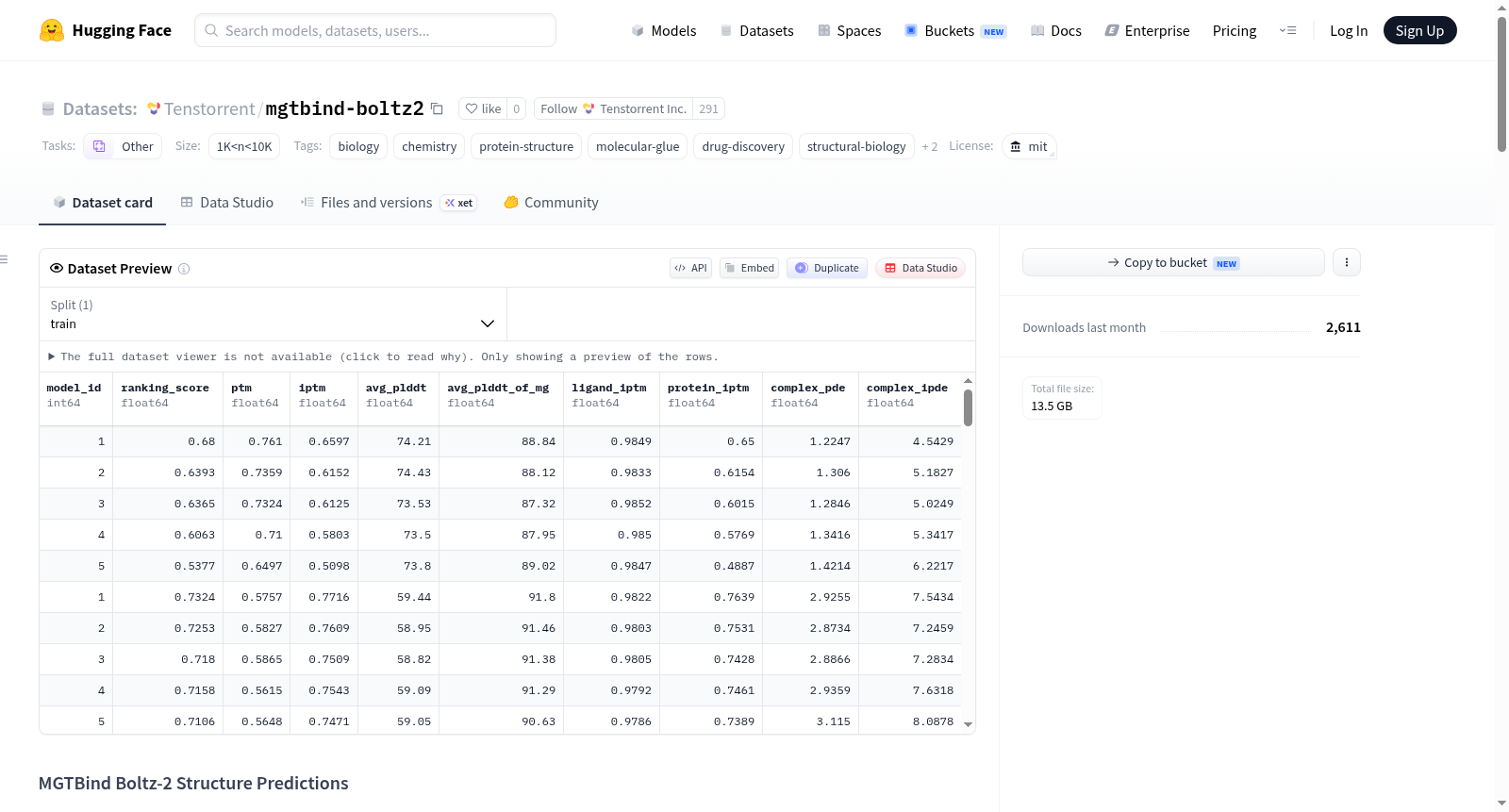Image resolution: width=1509 pixels, height=812 pixels.
Task: Open the Pricing page
Action: click(x=1235, y=30)
